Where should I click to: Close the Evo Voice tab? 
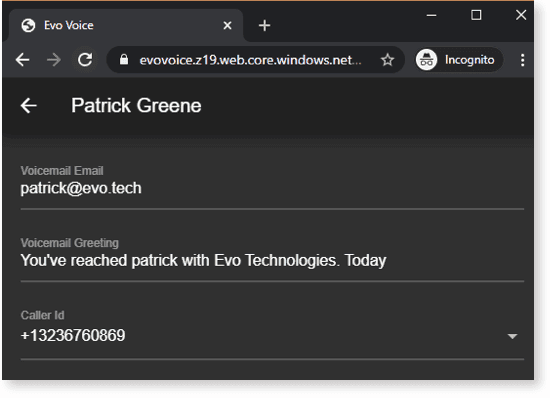click(227, 25)
